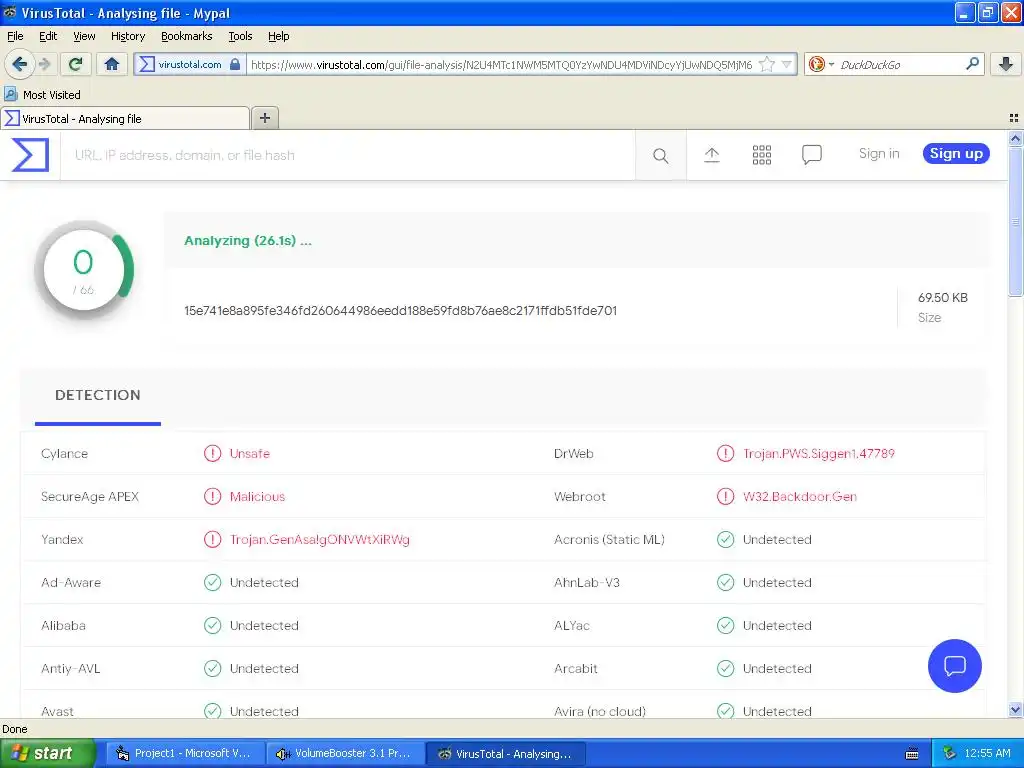Click the search magnifier in DuckDuckGo box
Image resolution: width=1024 pixels, height=768 pixels.
coord(972,64)
